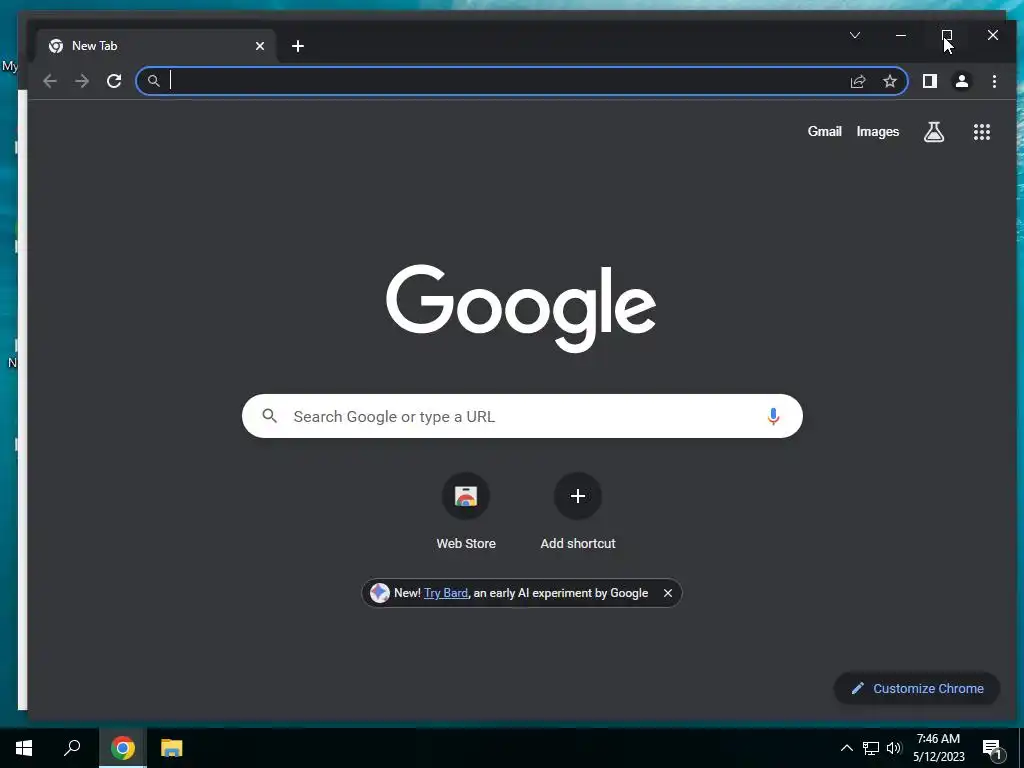Focus the Search Google or type a URL box

522,416
